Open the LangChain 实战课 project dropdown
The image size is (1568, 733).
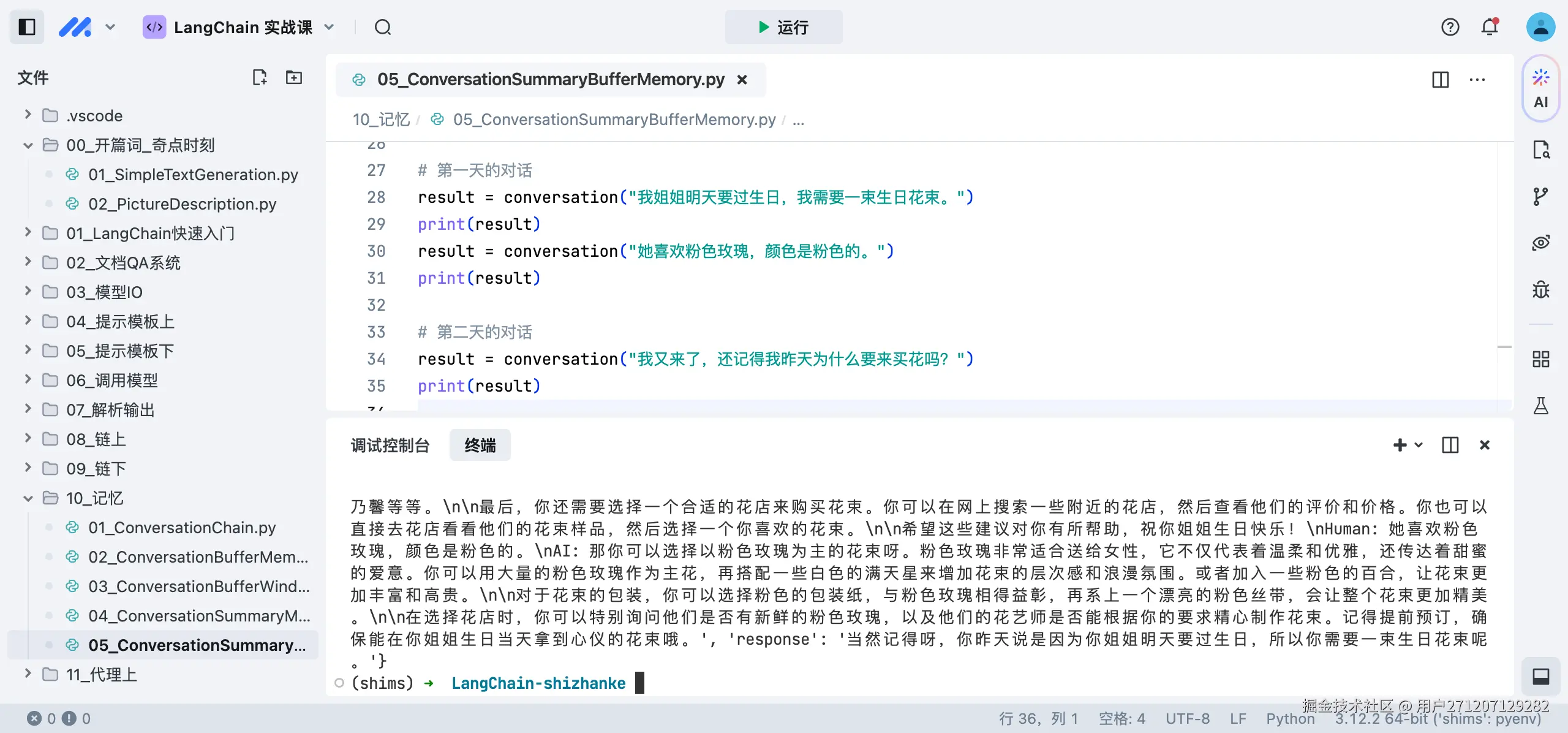pos(329,27)
